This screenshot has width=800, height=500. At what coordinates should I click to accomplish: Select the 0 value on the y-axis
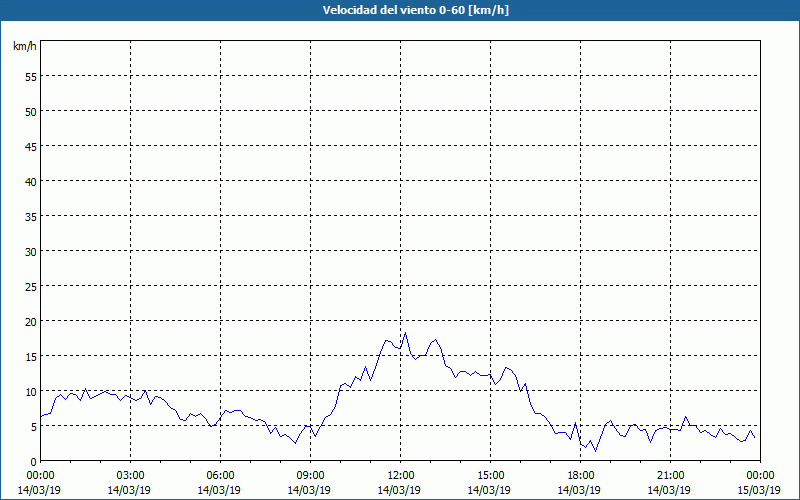pos(34,462)
